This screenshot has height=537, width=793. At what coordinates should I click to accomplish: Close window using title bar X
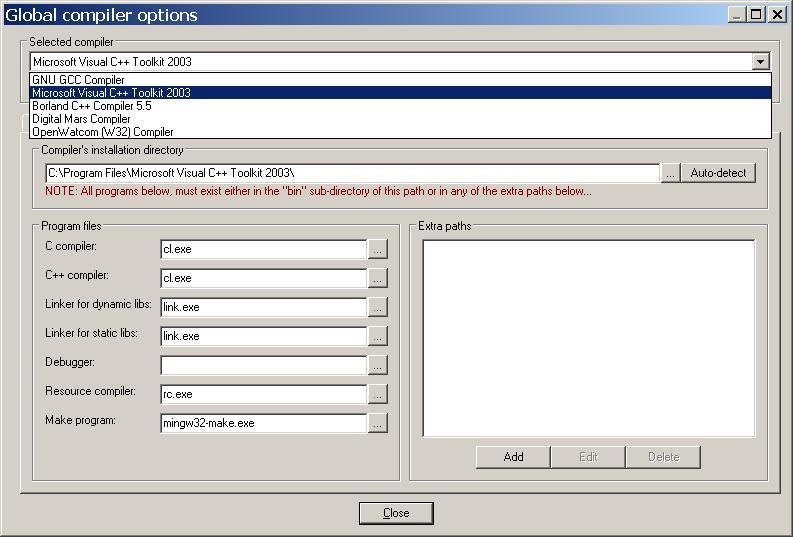[x=777, y=15]
